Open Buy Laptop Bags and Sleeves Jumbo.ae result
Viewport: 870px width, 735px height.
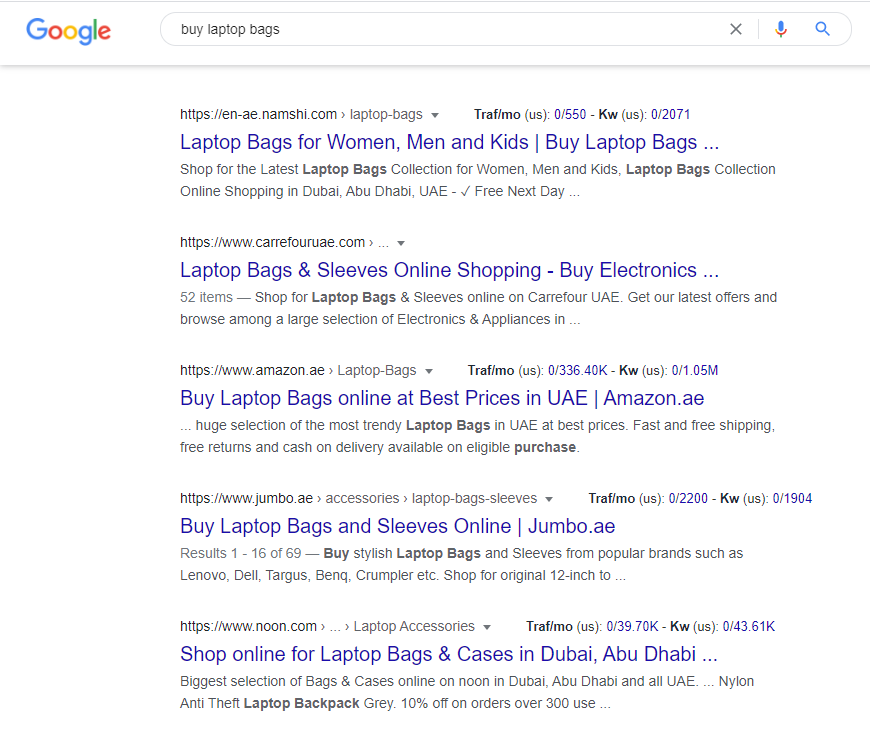[398, 526]
